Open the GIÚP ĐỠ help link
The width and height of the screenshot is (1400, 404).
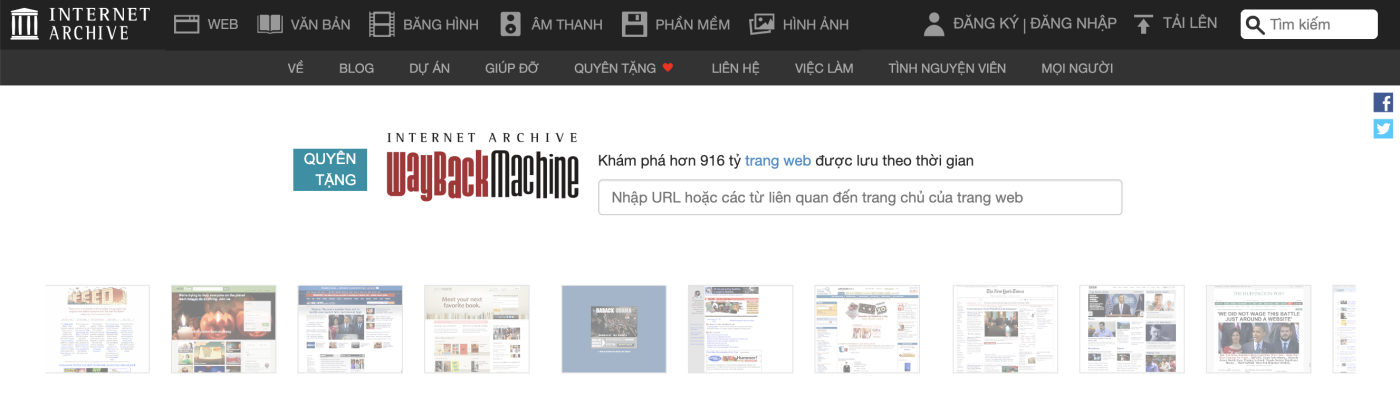512,68
